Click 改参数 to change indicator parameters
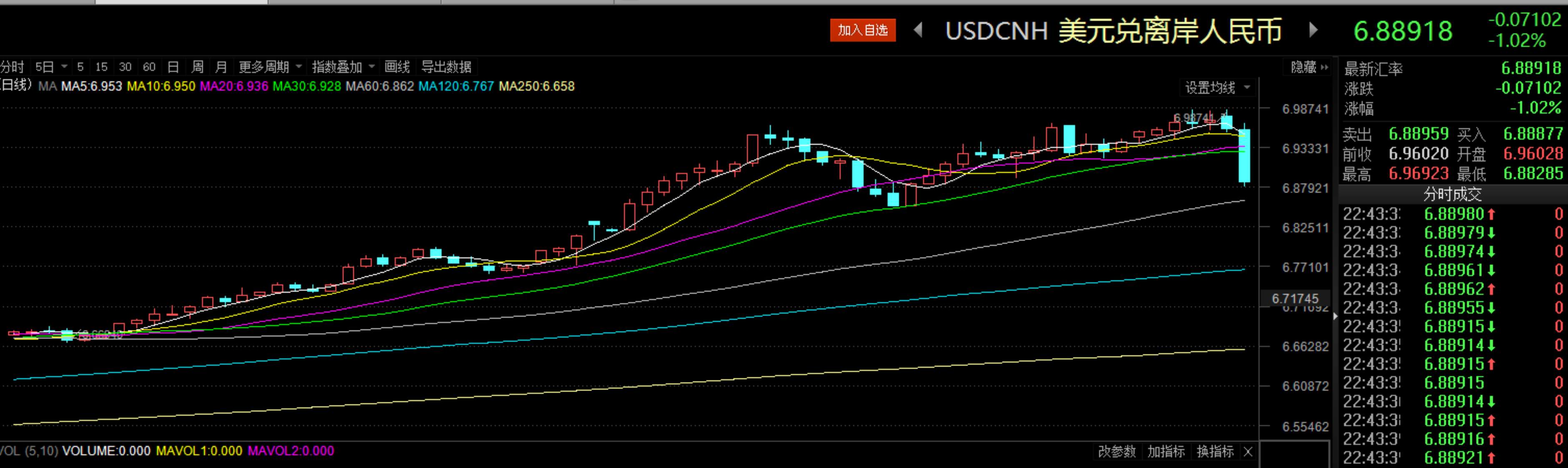 point(1116,451)
